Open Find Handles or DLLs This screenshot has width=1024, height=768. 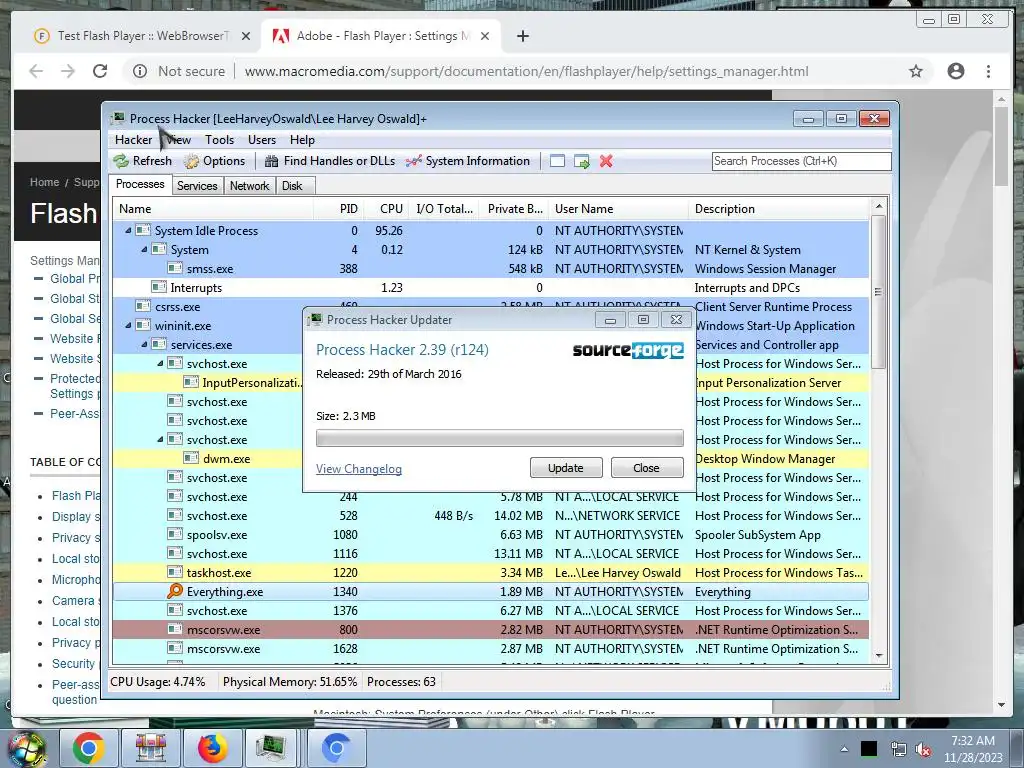pyautogui.click(x=330, y=161)
